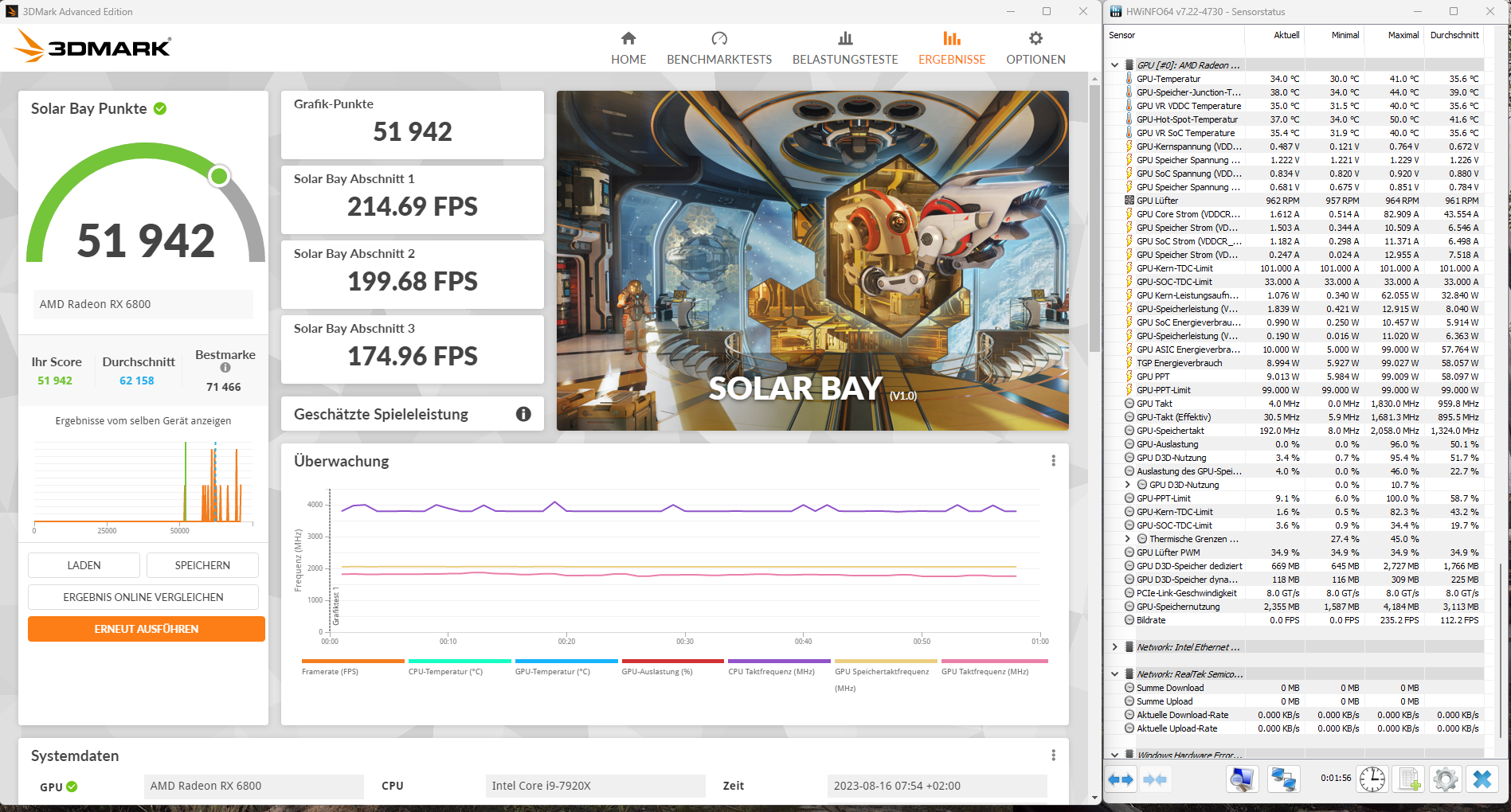Image resolution: width=1511 pixels, height=812 pixels.
Task: Click the orange Framerate (FPS) legend bar
Action: coord(353,661)
